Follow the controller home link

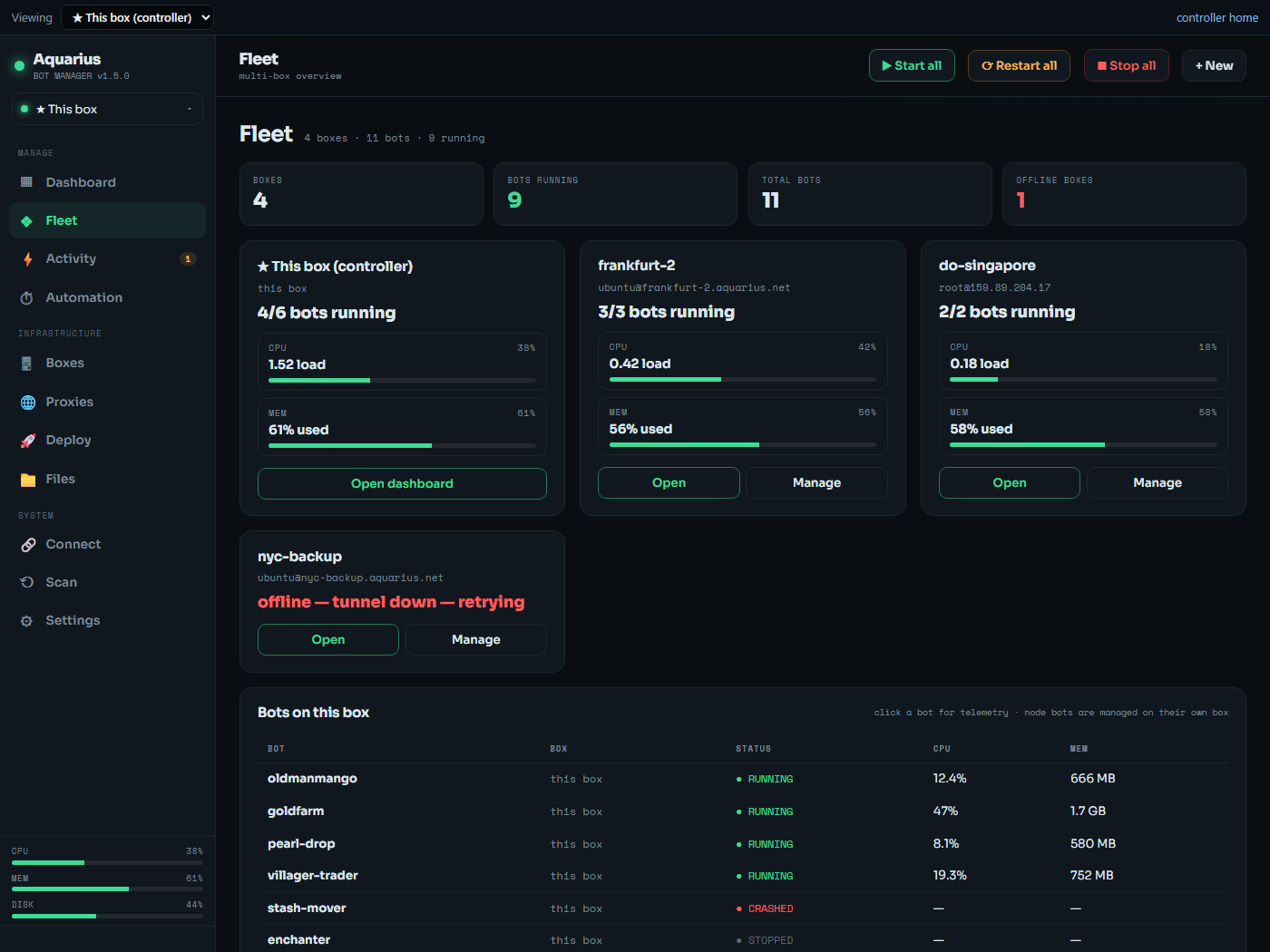pyautogui.click(x=1216, y=17)
